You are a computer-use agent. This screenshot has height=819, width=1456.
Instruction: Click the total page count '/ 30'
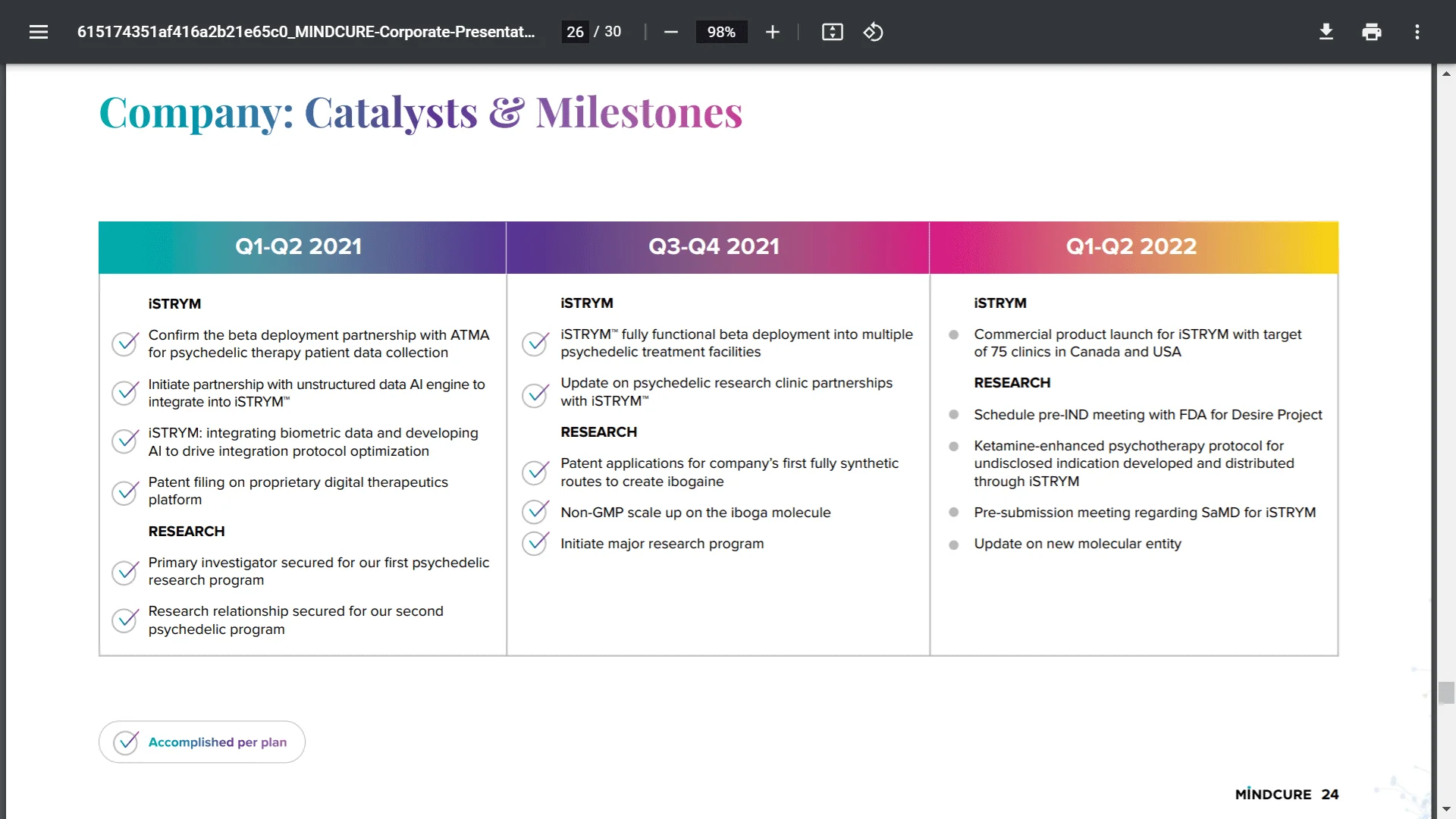tap(607, 32)
